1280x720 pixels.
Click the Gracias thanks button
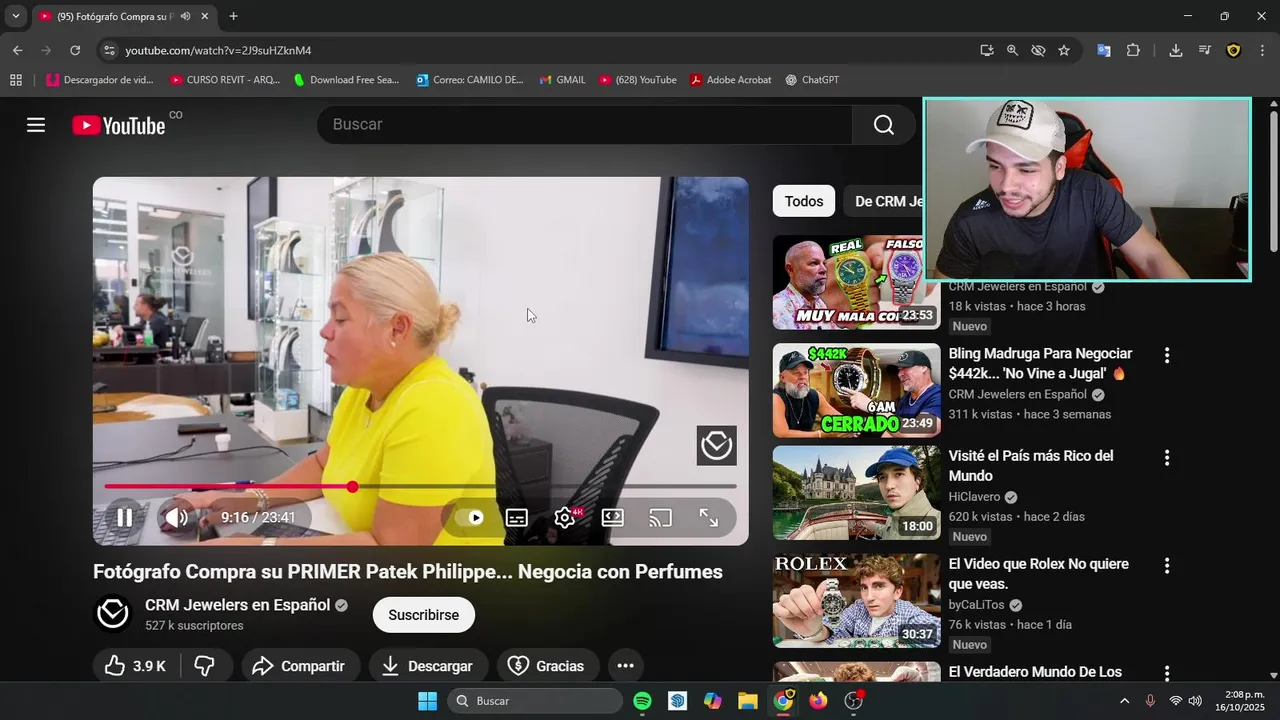[547, 666]
